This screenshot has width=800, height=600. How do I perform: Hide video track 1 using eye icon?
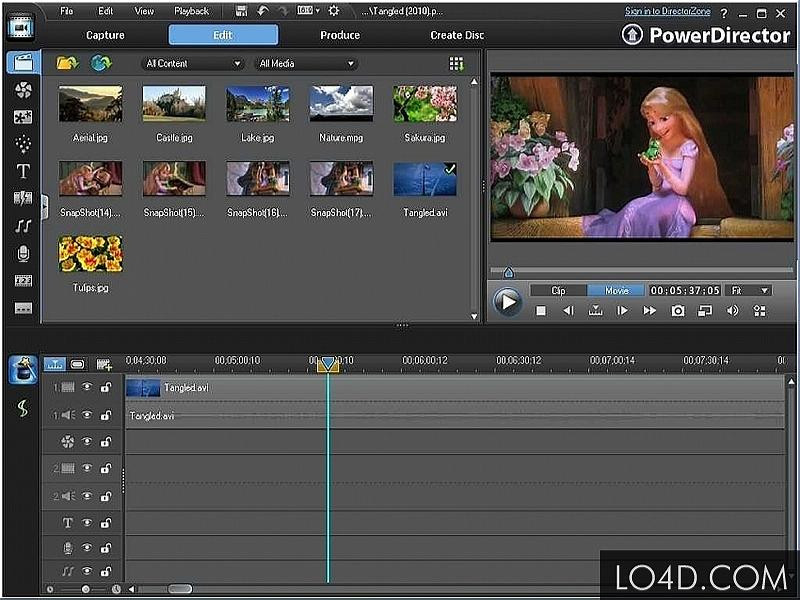(87, 388)
